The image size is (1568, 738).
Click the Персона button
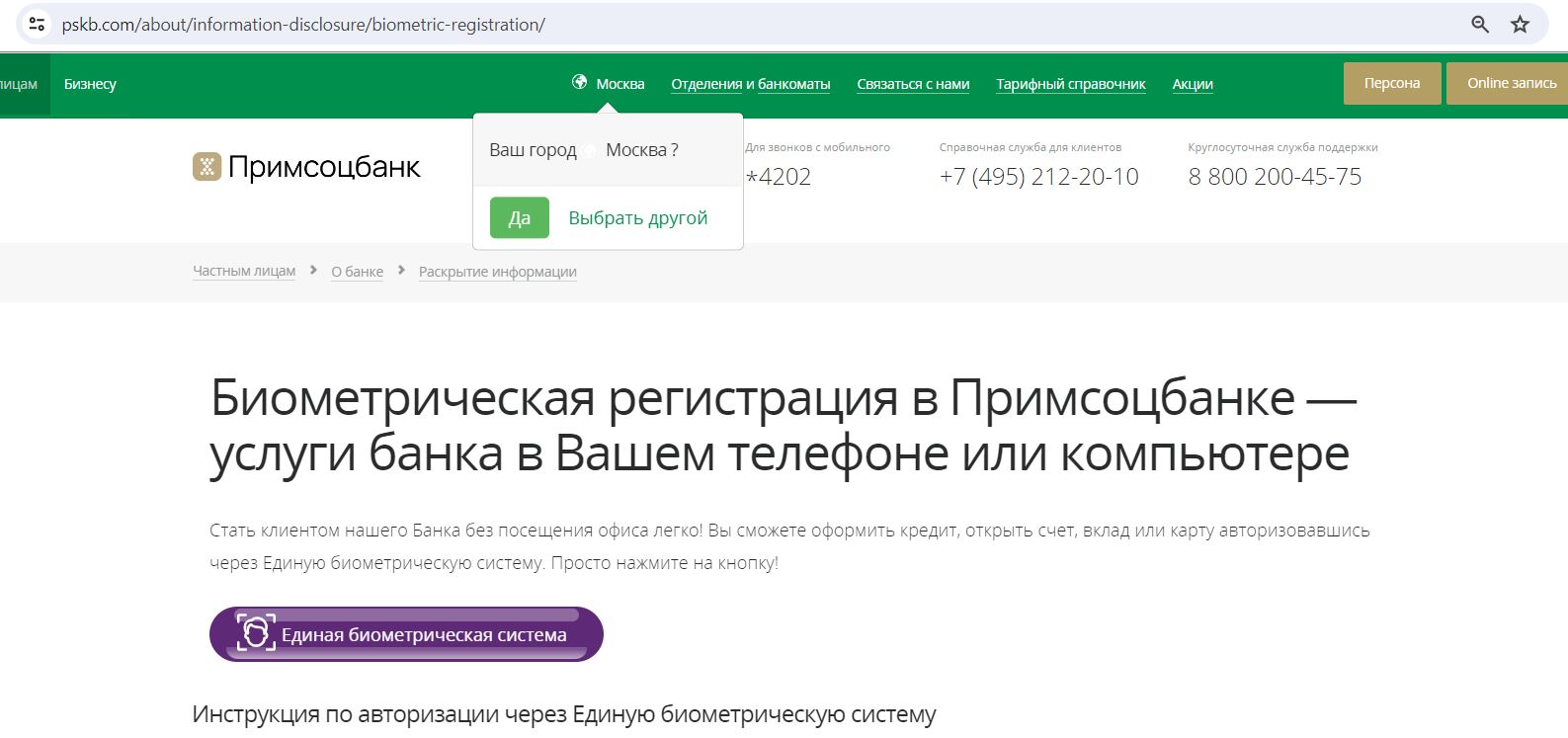1392,83
